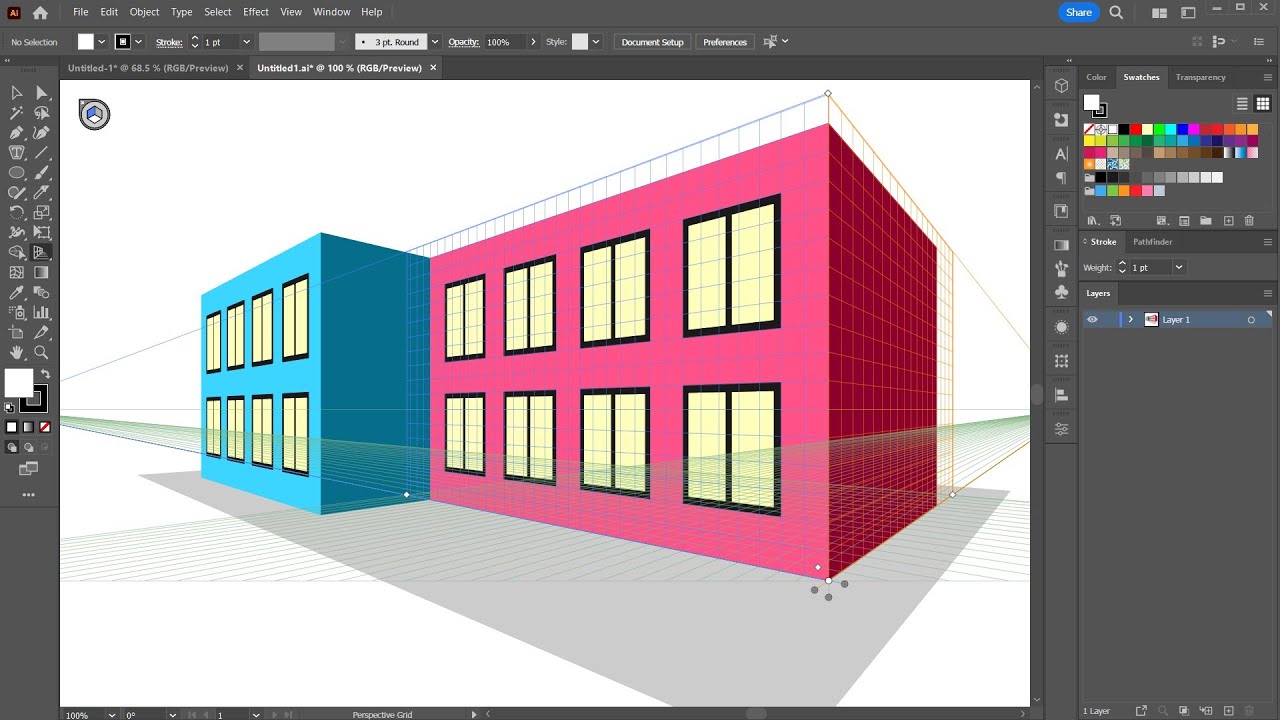Select the Direct Selection tool
Viewport: 1280px width, 720px height.
pos(41,92)
